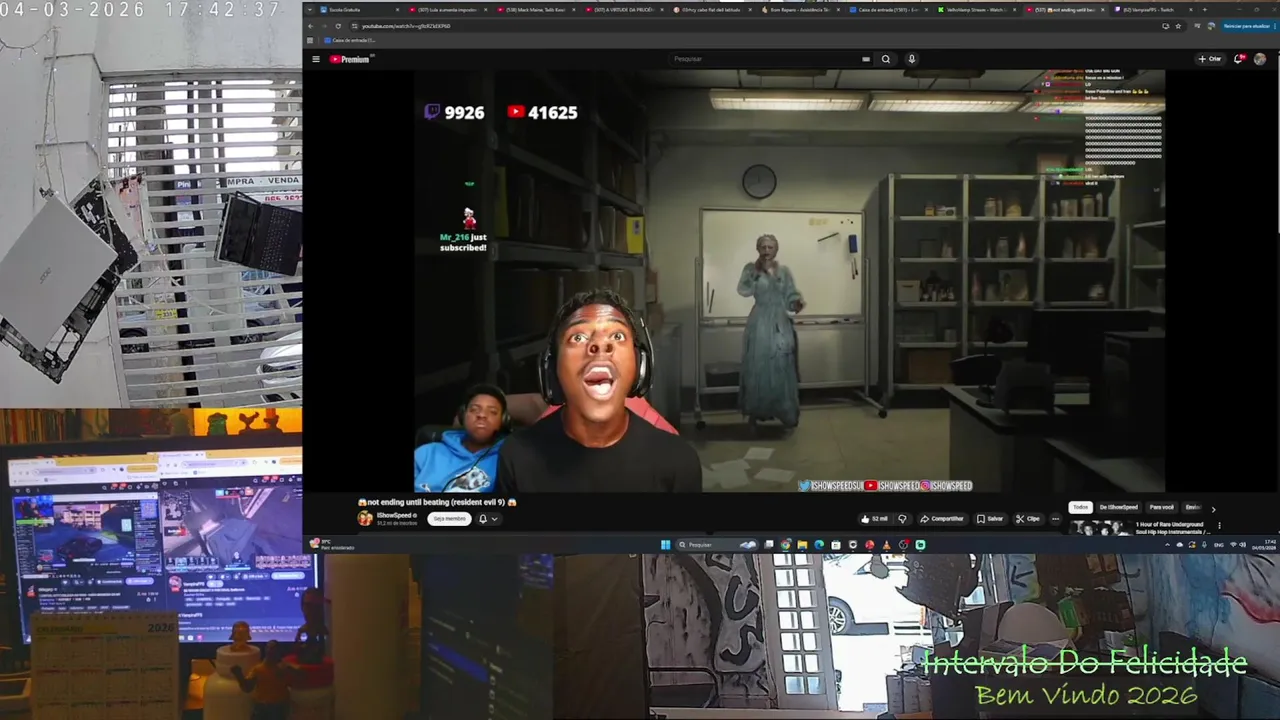Click the YouTube search magnifier button
1280x720 pixels.
pyautogui.click(x=885, y=59)
